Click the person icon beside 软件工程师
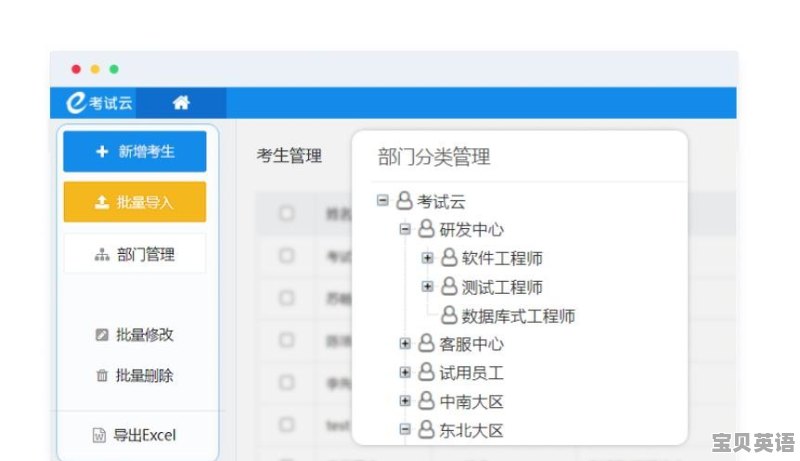This screenshot has width=800, height=461. pos(449,258)
